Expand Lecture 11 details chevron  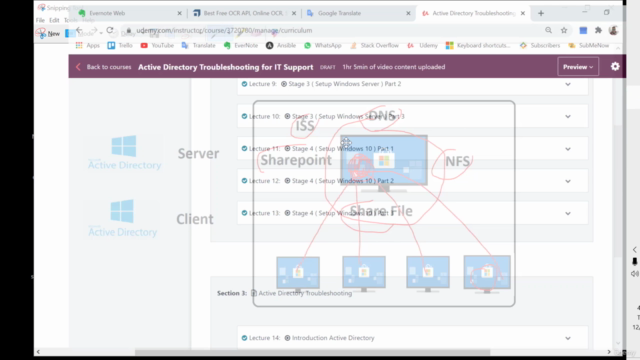[568, 149]
